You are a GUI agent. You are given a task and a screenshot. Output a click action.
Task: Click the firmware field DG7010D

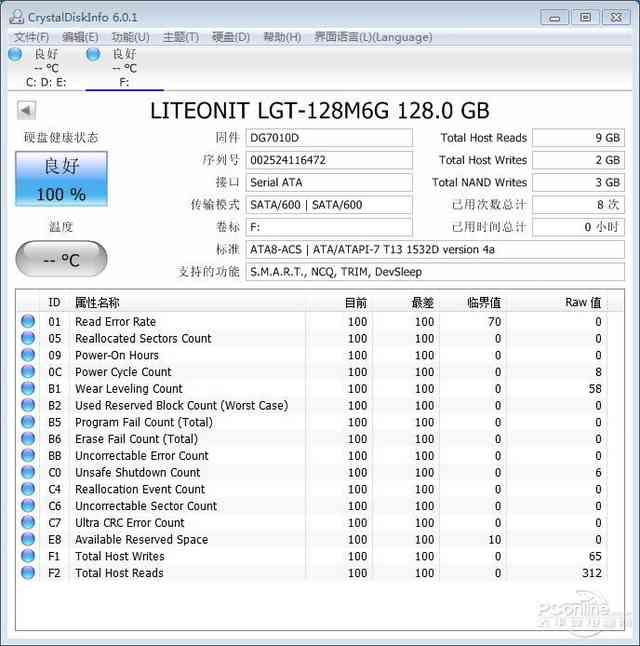329,138
